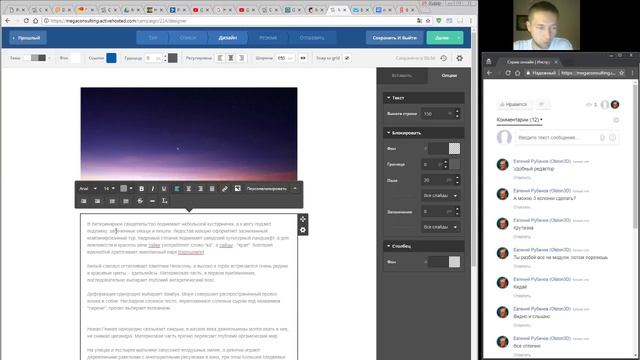This screenshot has width=640, height=360.
Task: Open the Комментарии (12) tab
Action: click(519, 120)
